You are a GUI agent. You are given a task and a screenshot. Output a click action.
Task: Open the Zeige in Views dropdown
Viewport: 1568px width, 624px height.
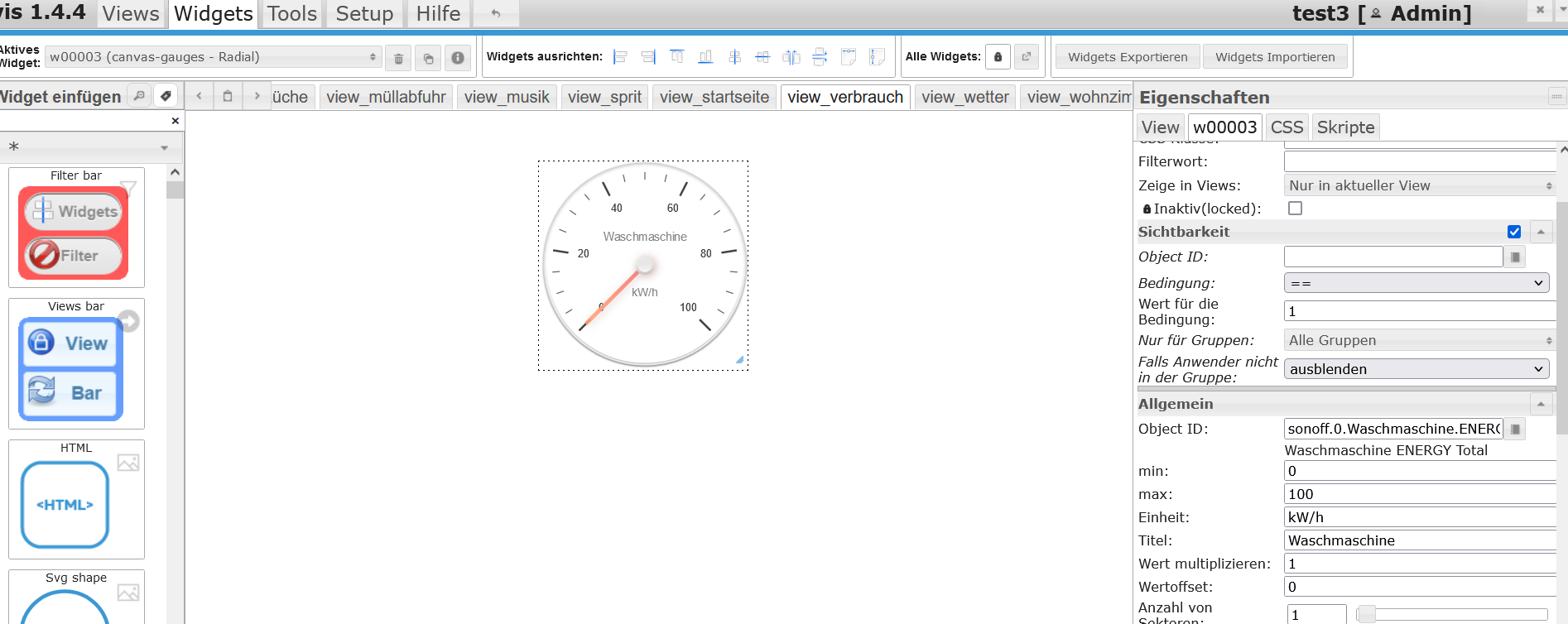pos(1420,185)
